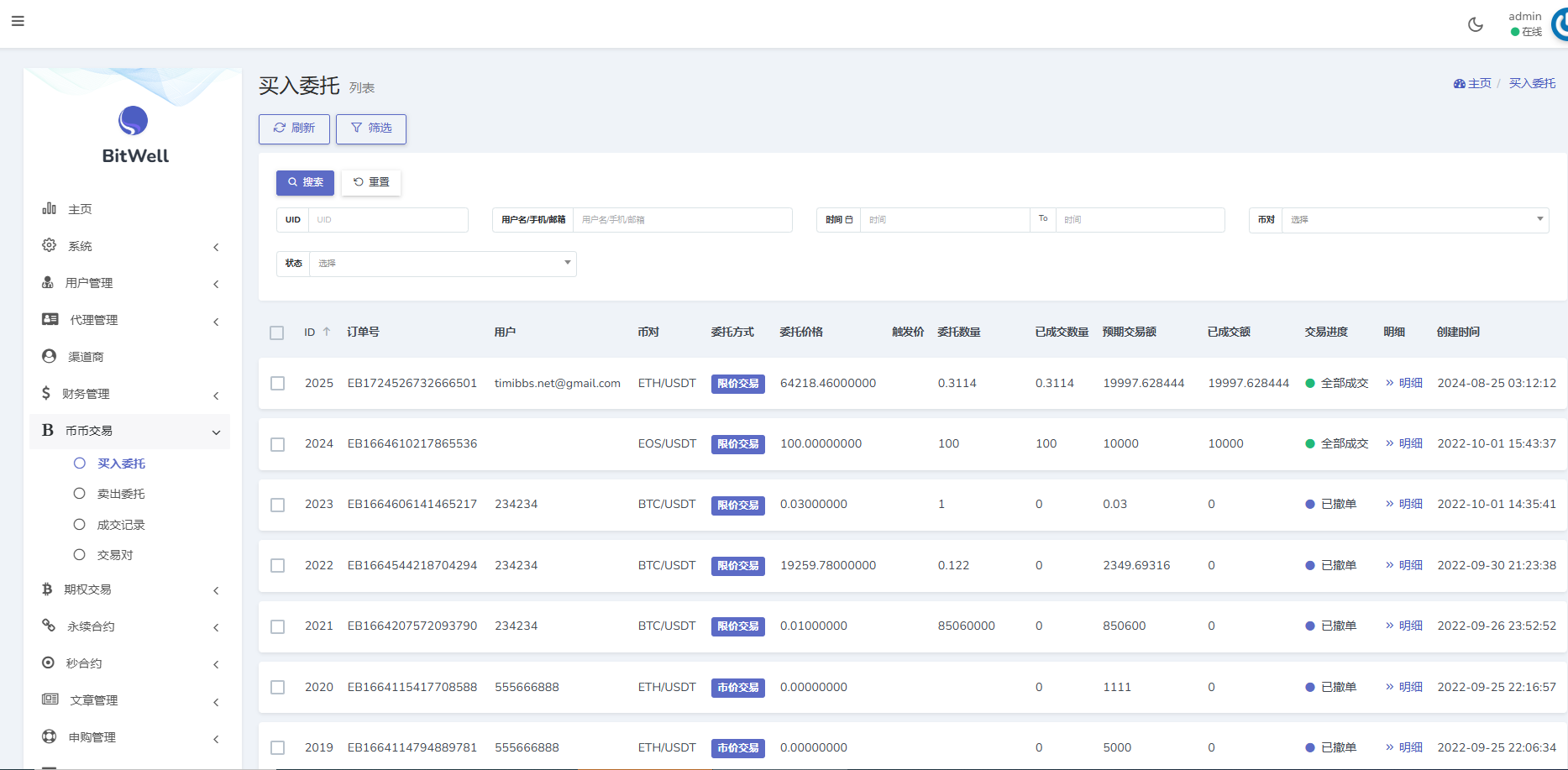The image size is (1568, 770).
Task: Check the row checkbox for ID 2025
Action: (278, 383)
